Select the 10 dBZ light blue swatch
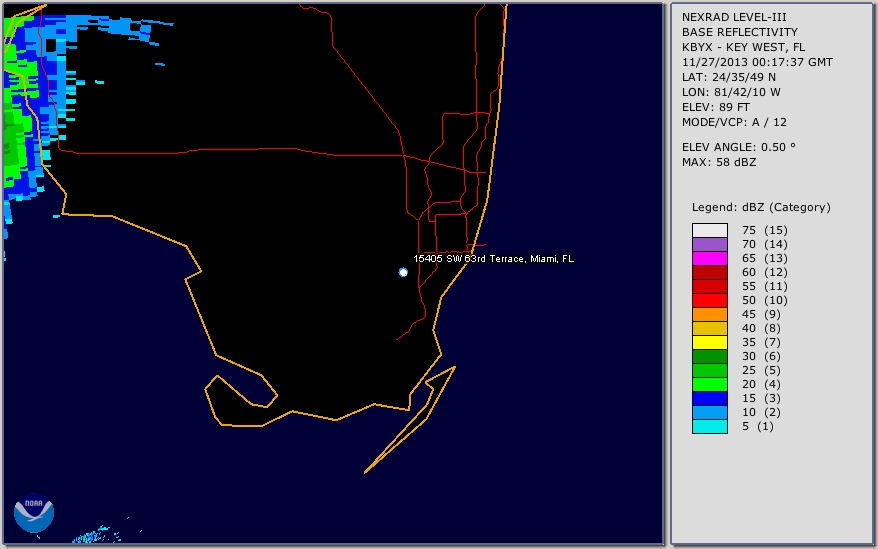 coord(710,412)
